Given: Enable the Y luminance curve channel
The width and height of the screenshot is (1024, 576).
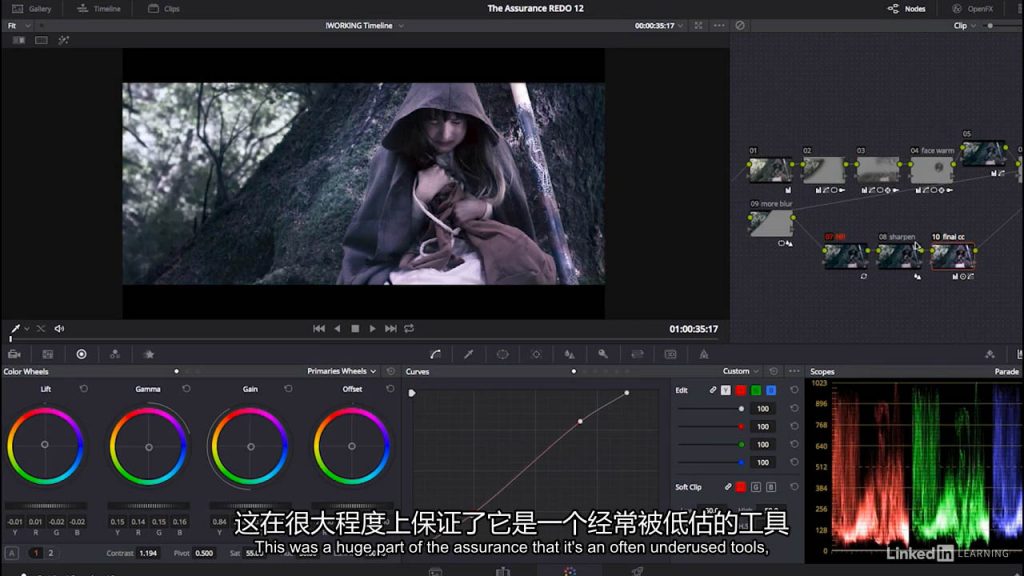Looking at the screenshot, I should tap(726, 390).
